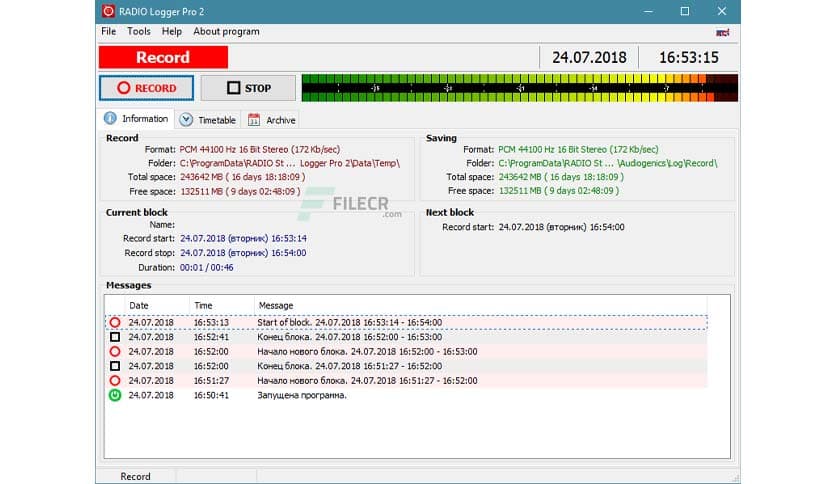The width and height of the screenshot is (836, 484).
Task: Minimize the RADIO Logger Pro 2 window
Action: click(x=648, y=11)
